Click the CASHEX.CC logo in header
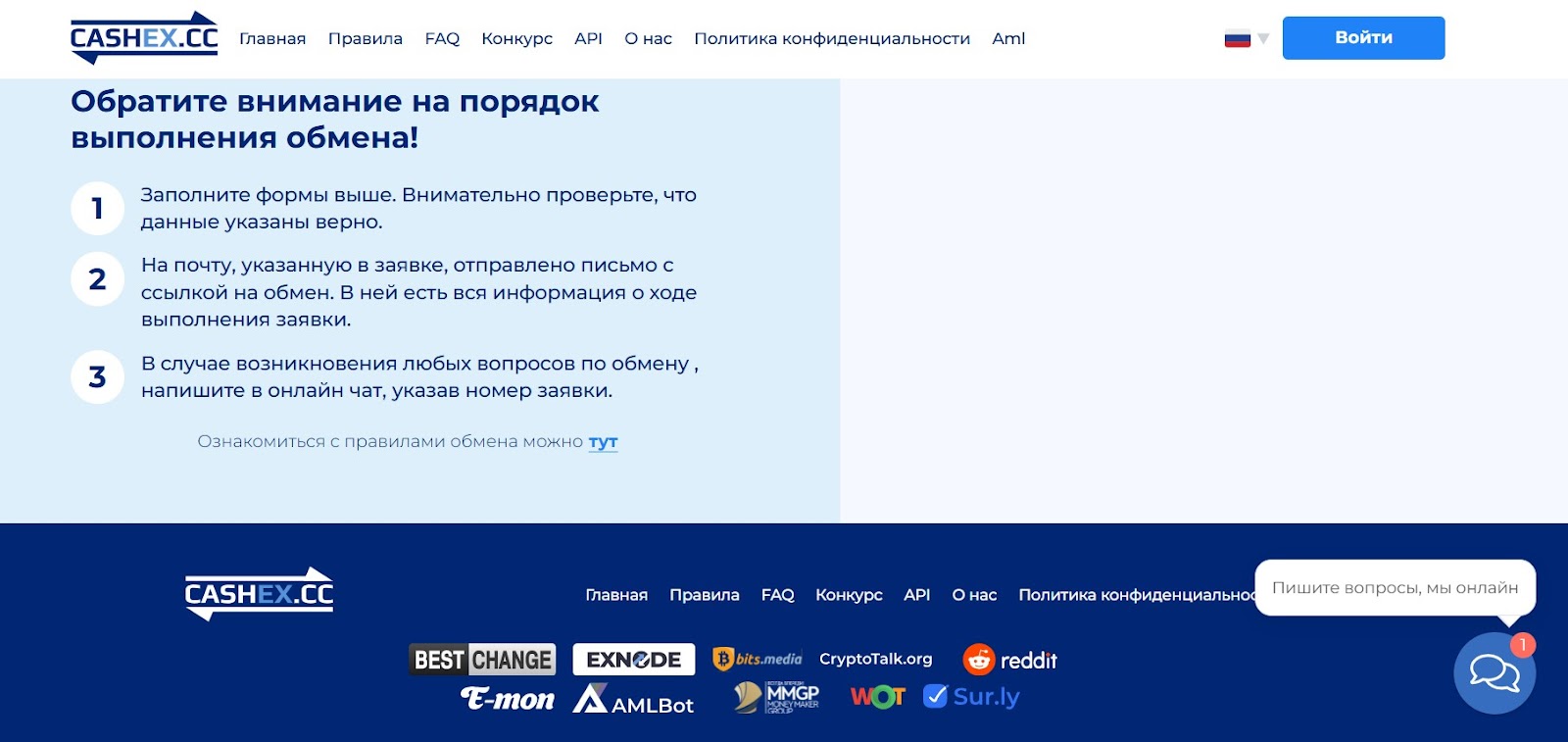Image resolution: width=1568 pixels, height=742 pixels. tap(144, 37)
